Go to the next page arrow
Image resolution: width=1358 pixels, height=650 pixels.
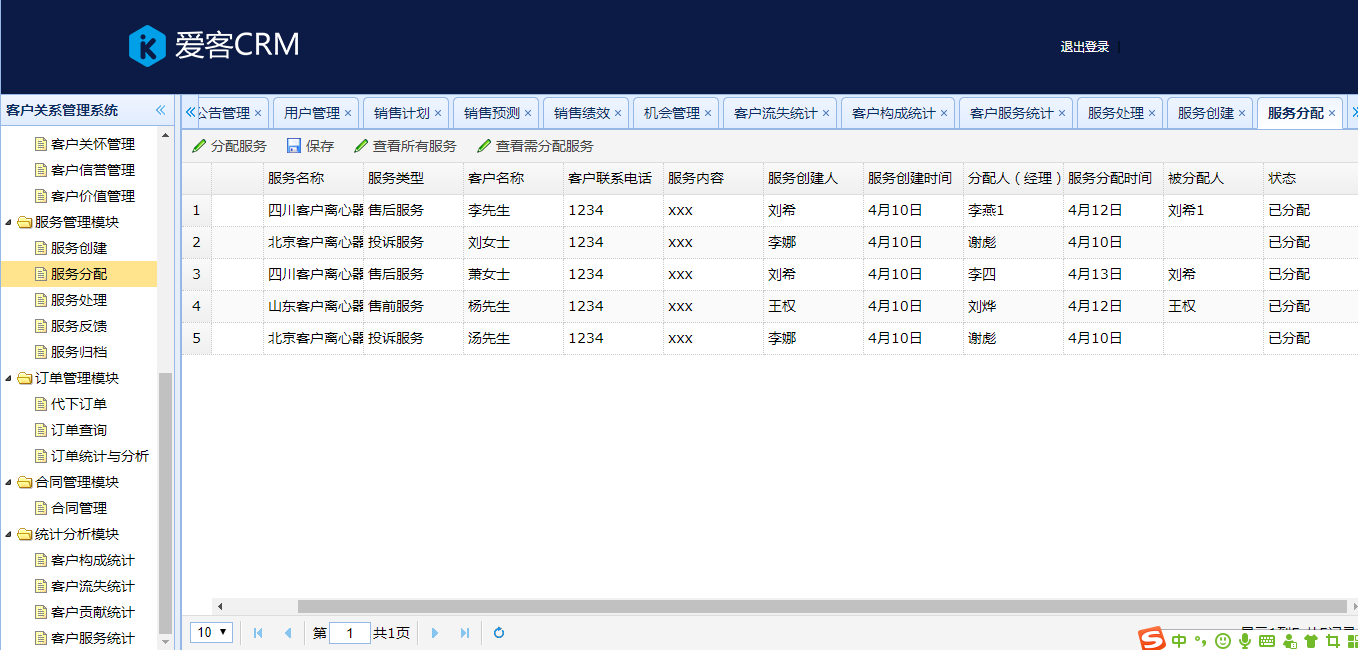434,632
